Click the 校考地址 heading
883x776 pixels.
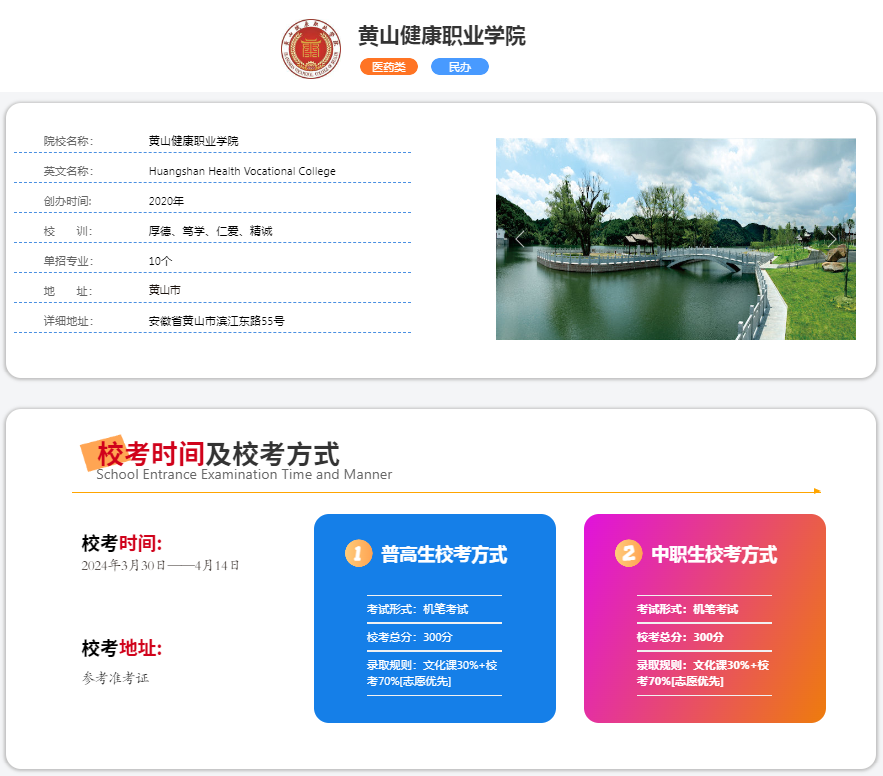[122, 648]
